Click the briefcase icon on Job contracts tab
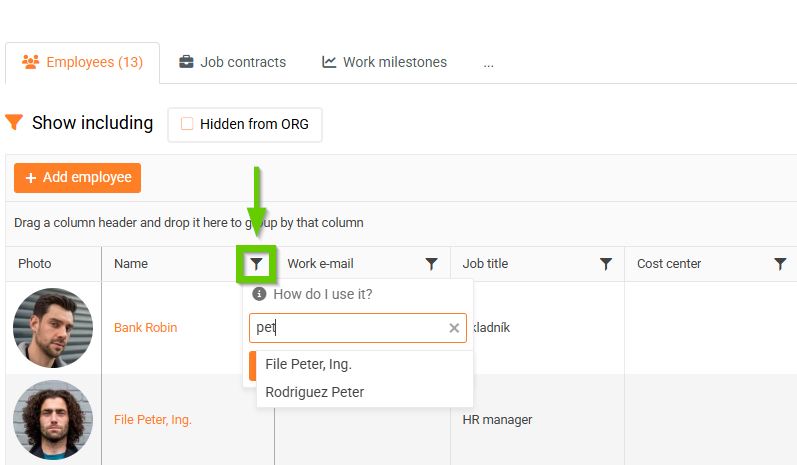 pyautogui.click(x=186, y=62)
